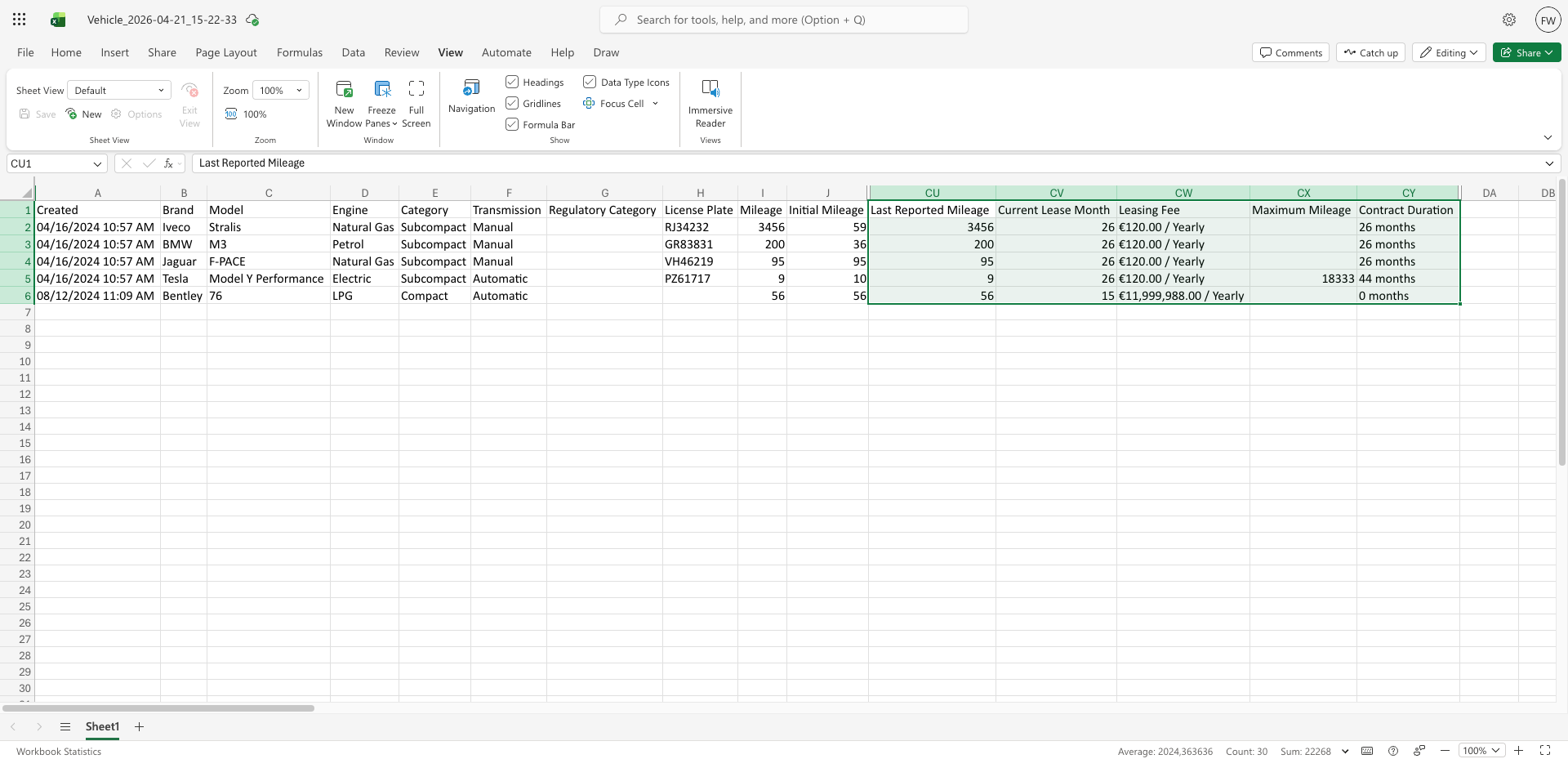This screenshot has width=1568, height=759.
Task: Click the New sheet view icon
Action: pyautogui.click(x=71, y=114)
